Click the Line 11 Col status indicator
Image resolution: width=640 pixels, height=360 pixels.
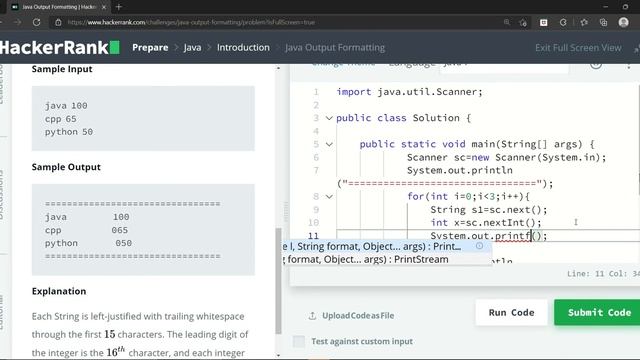tap(603, 273)
